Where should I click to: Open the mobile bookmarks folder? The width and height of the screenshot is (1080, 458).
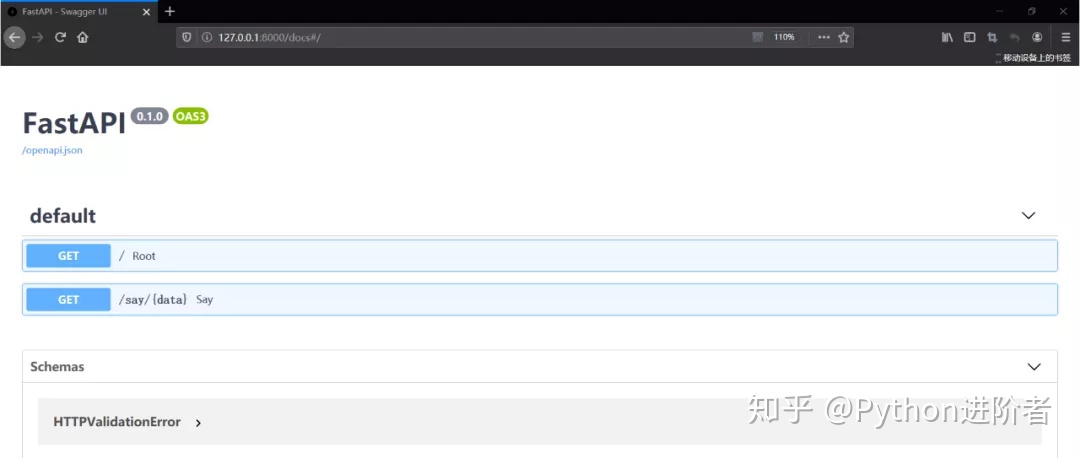[x=1033, y=58]
